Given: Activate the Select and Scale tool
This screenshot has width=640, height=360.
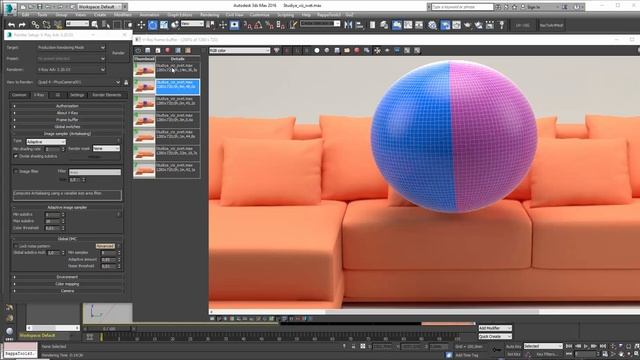Looking at the screenshot, I should (164, 25).
